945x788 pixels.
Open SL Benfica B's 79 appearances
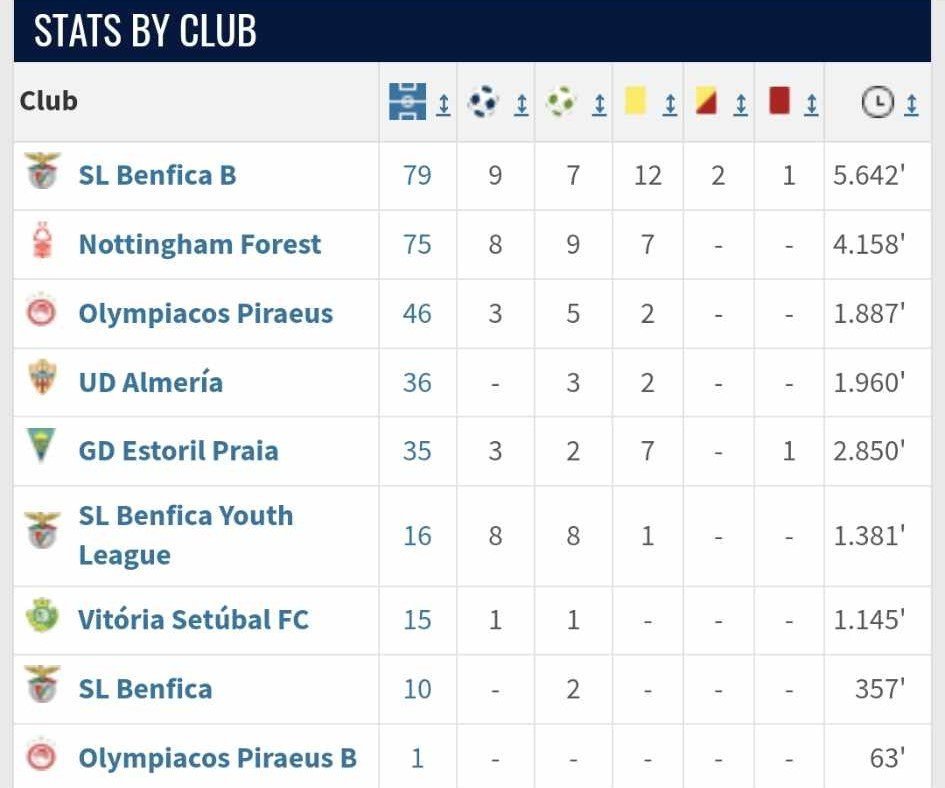point(417,175)
